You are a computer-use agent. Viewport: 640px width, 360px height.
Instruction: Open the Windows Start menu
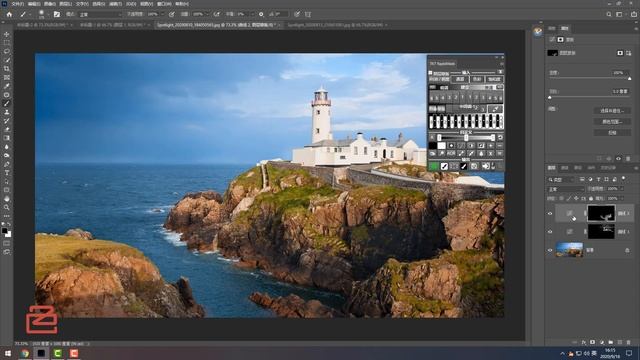(x=7, y=353)
